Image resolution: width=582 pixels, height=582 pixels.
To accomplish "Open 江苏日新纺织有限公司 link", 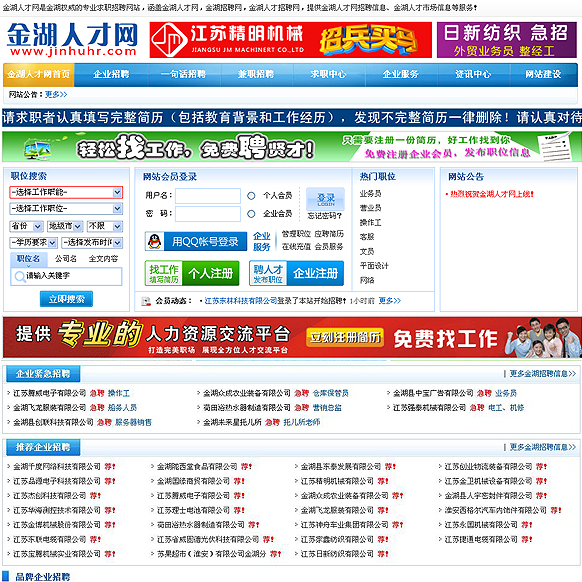I will click(x=337, y=554).
